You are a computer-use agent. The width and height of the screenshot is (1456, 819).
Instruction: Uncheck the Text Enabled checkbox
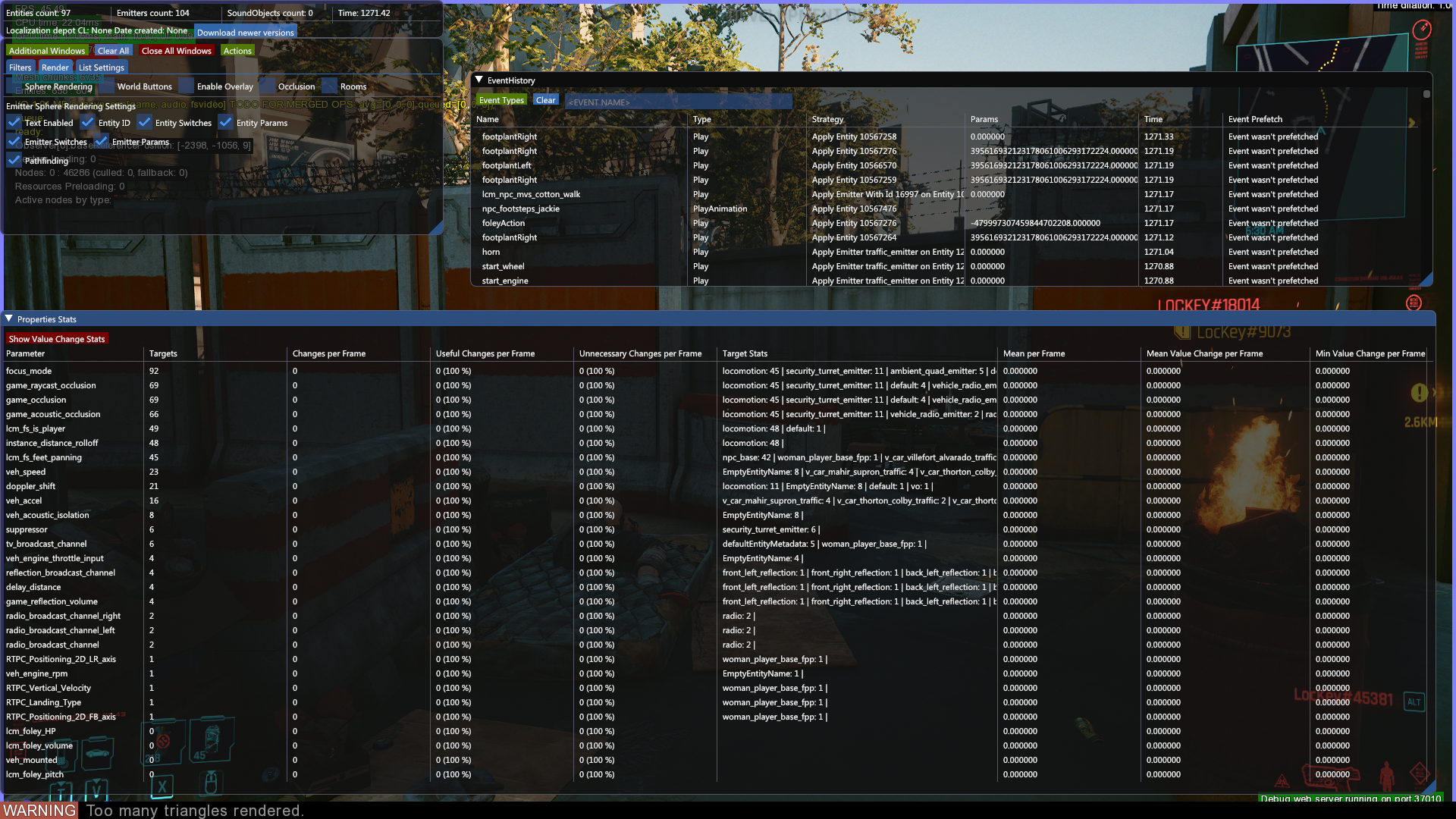(x=14, y=122)
